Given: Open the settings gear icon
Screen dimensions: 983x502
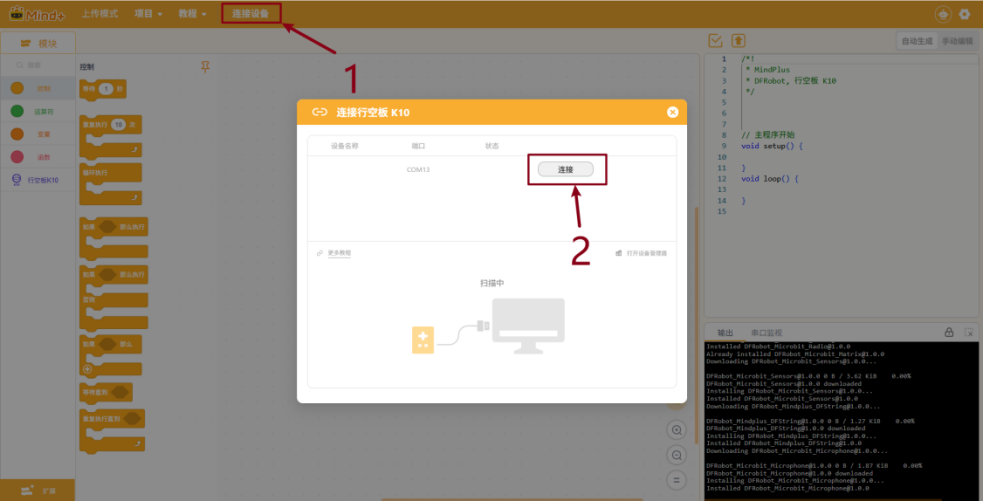Looking at the screenshot, I should coord(965,14).
